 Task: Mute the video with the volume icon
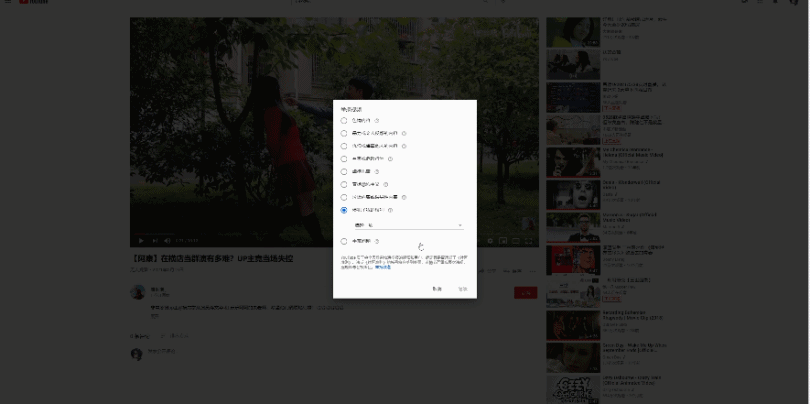[x=167, y=241]
